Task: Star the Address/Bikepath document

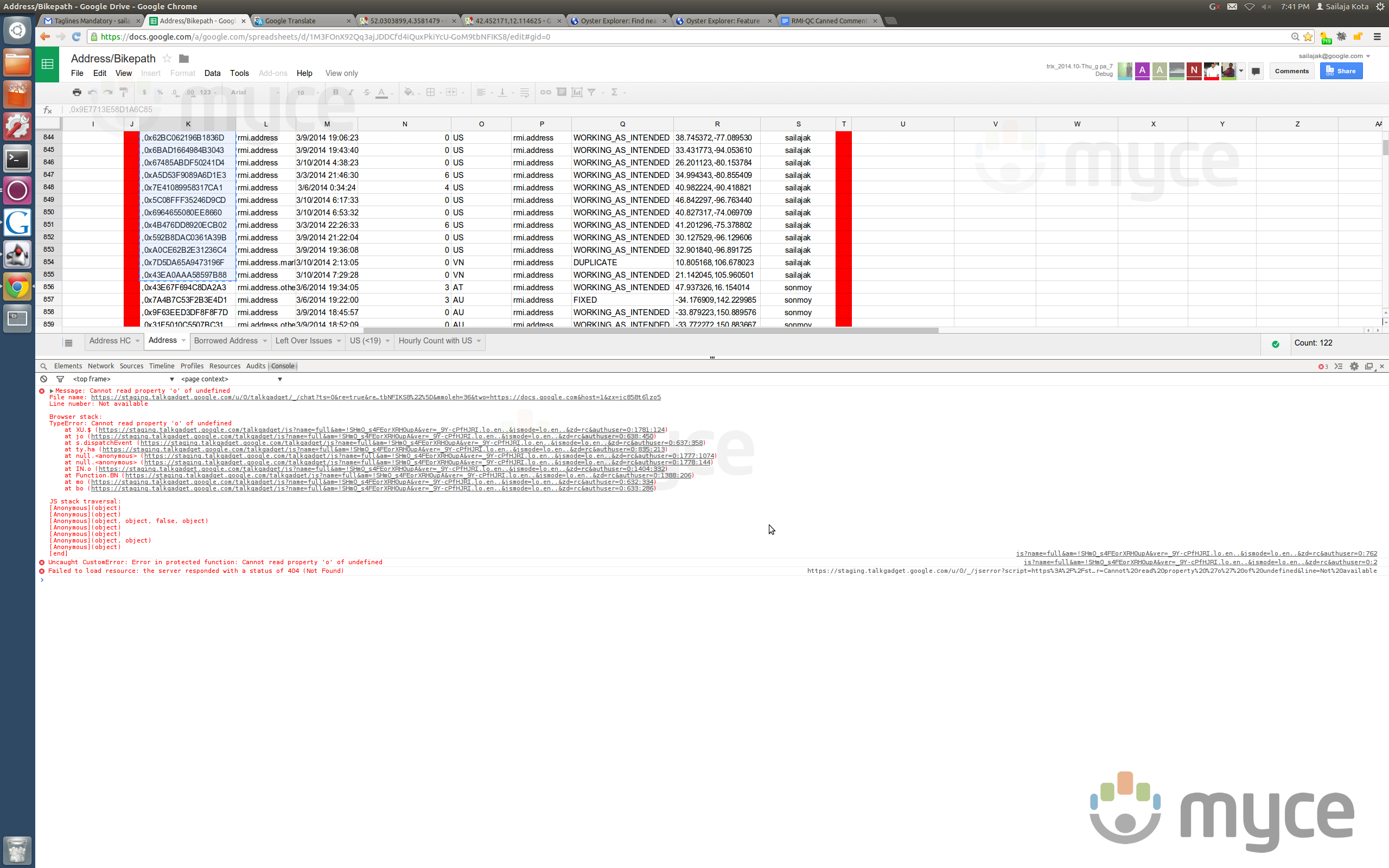Action: click(167, 59)
